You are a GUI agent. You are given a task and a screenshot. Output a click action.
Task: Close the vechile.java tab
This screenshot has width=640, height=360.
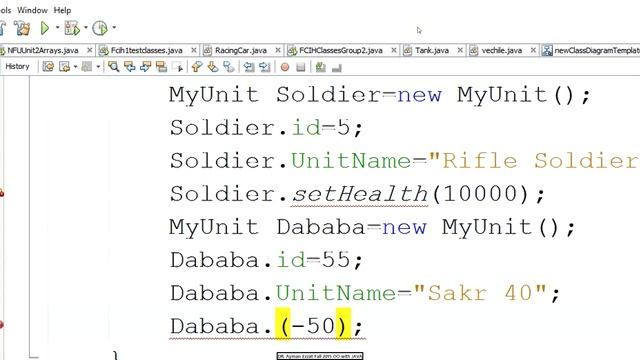pyautogui.click(x=533, y=50)
